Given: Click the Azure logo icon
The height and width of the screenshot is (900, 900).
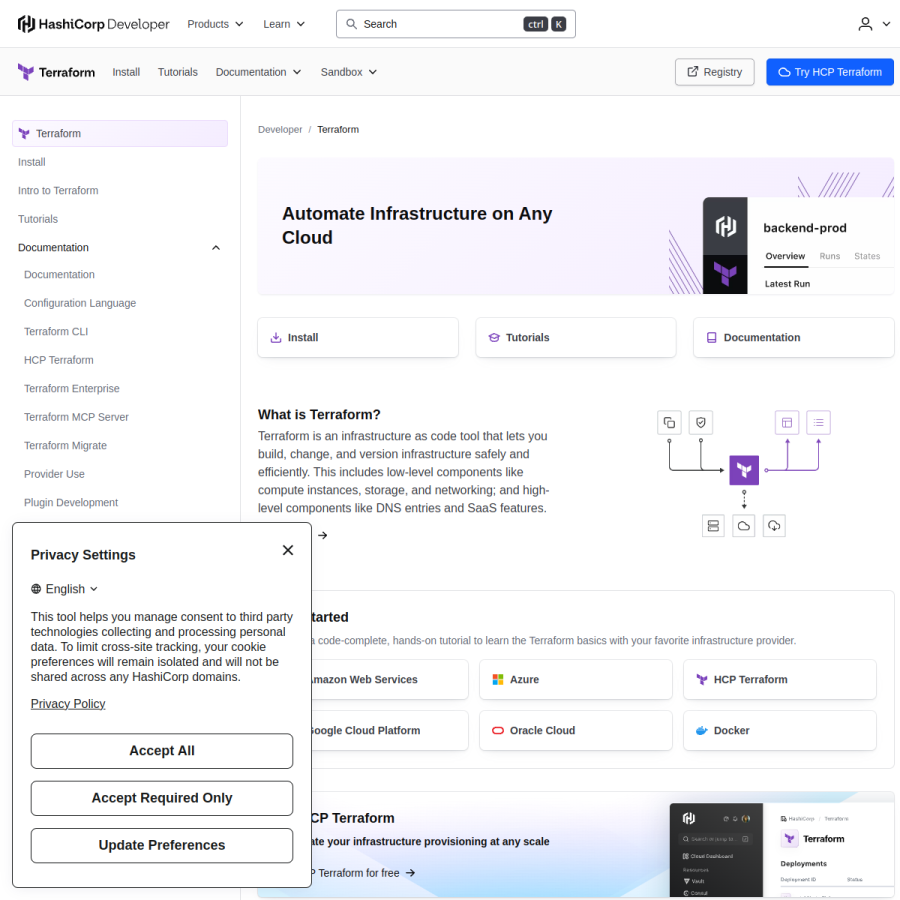Looking at the screenshot, I should [498, 680].
